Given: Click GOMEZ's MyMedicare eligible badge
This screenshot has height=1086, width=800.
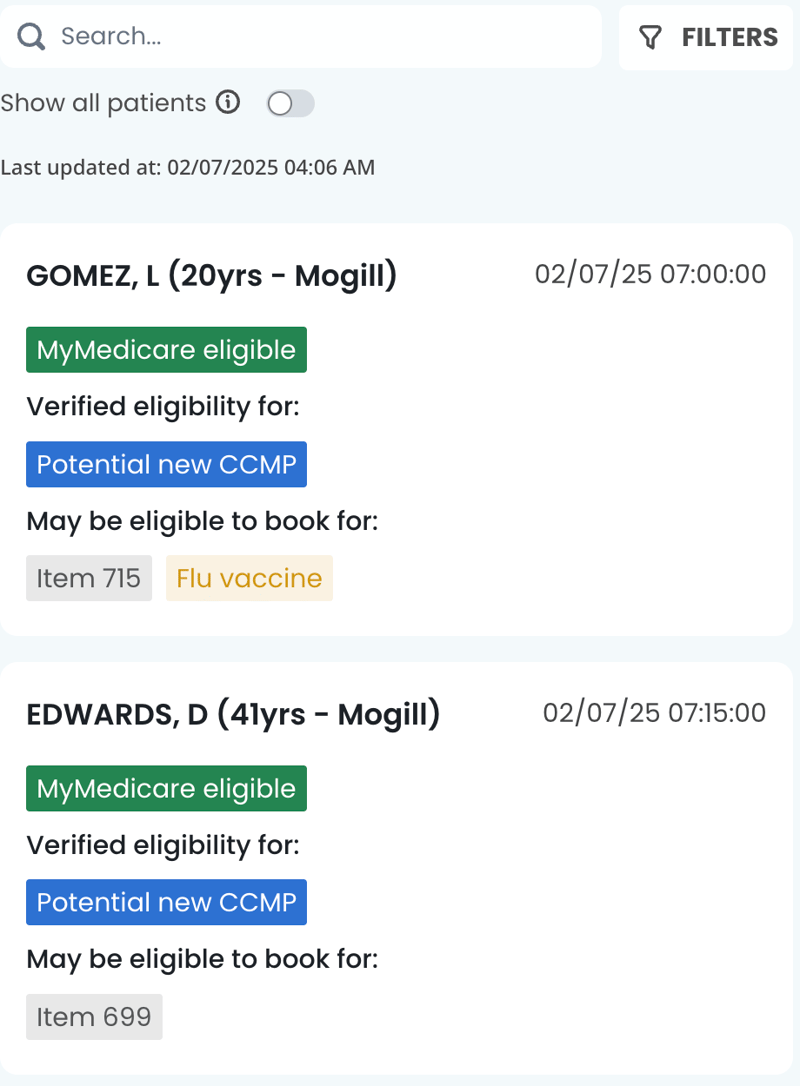Looking at the screenshot, I should pos(166,350).
